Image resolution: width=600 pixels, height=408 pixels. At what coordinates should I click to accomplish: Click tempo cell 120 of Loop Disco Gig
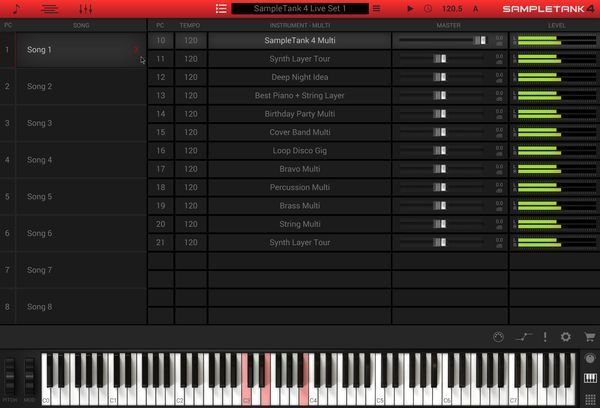(191, 151)
